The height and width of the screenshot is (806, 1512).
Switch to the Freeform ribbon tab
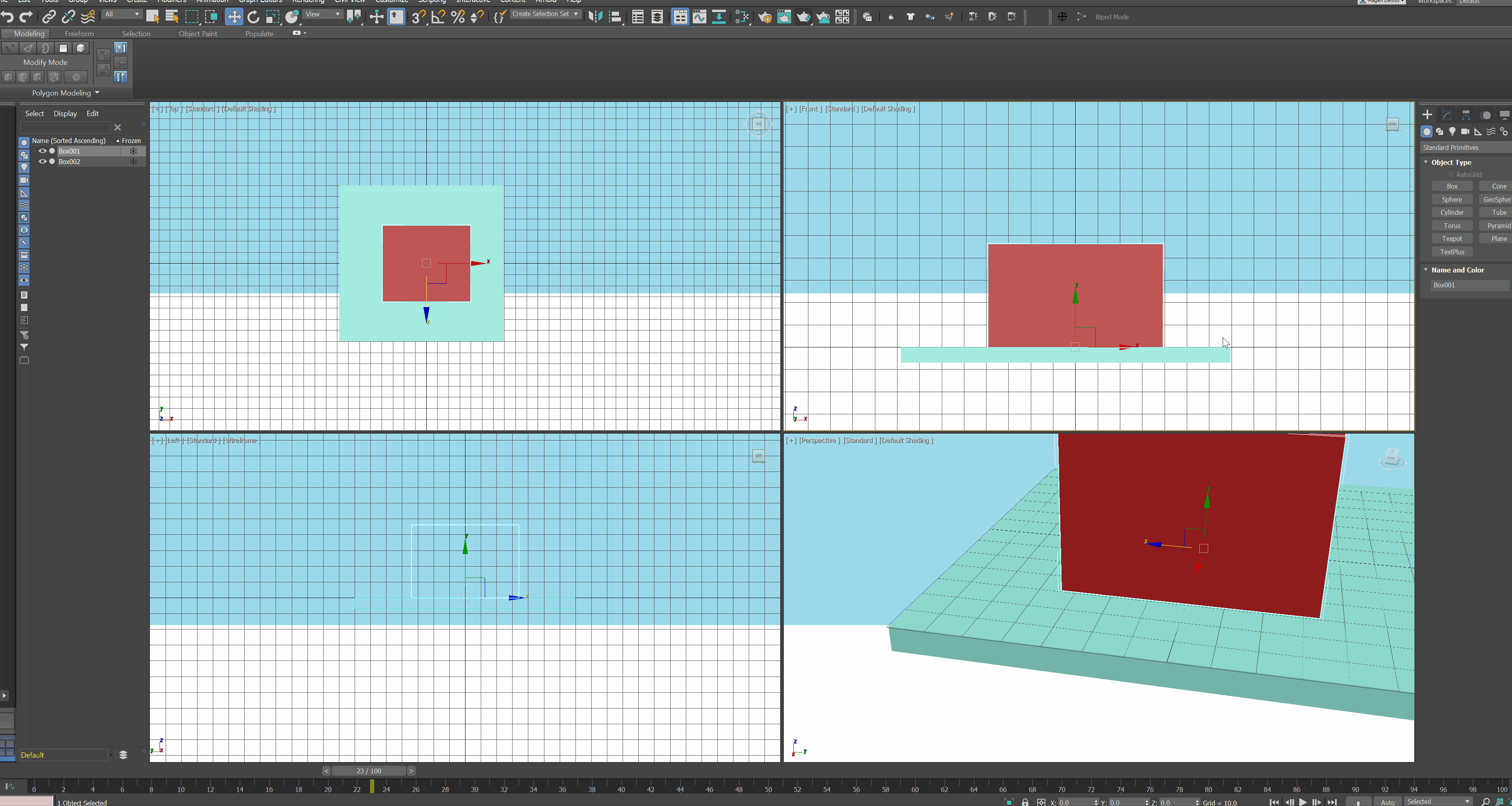(79, 33)
